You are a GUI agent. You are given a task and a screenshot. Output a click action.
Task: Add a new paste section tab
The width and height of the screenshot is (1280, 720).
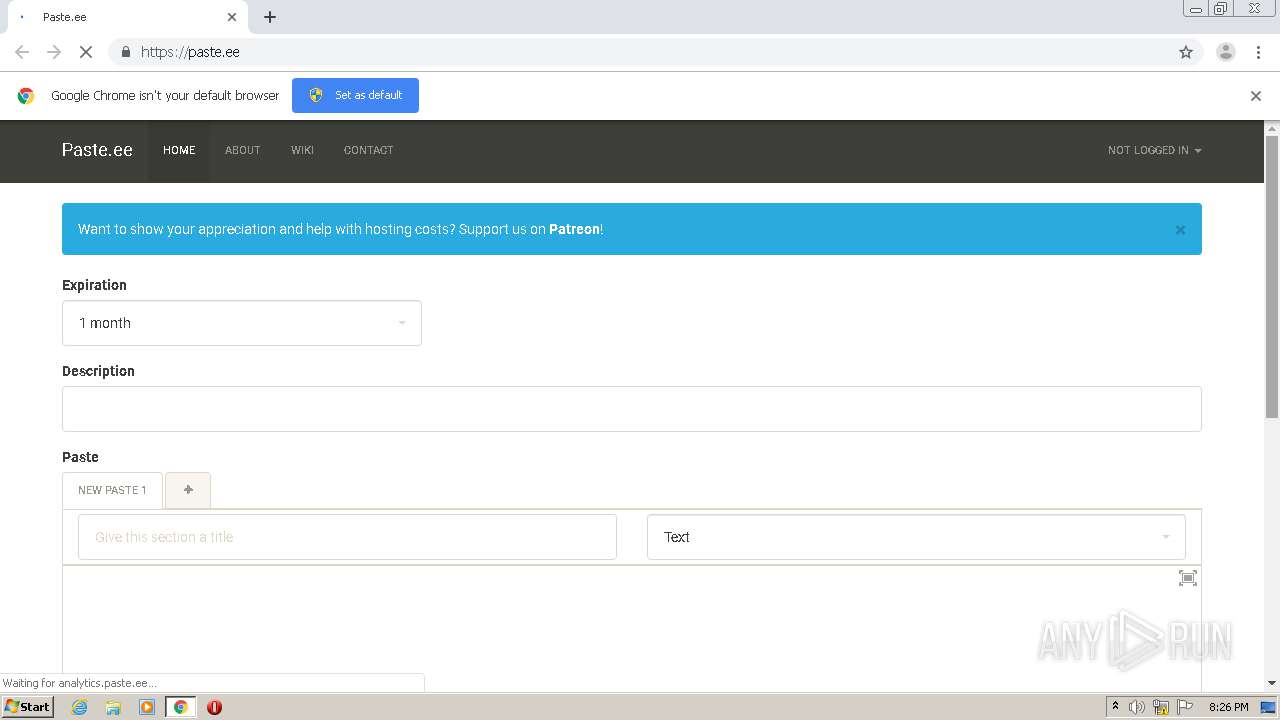(x=188, y=490)
